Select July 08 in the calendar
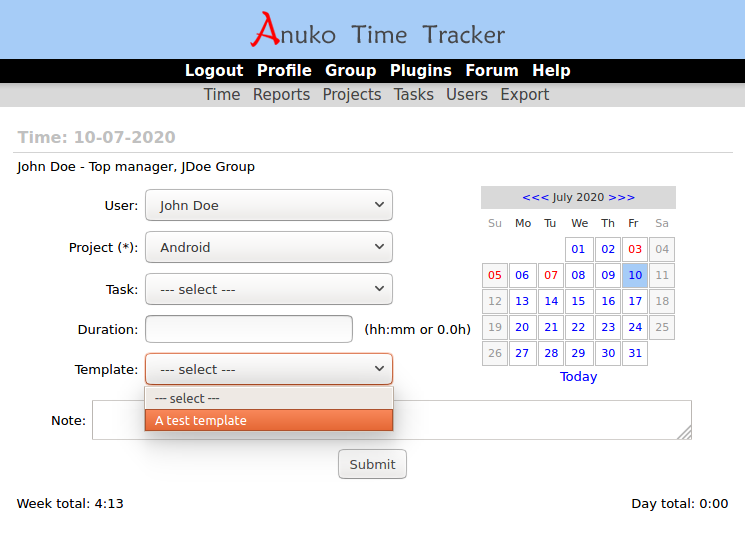 579,275
